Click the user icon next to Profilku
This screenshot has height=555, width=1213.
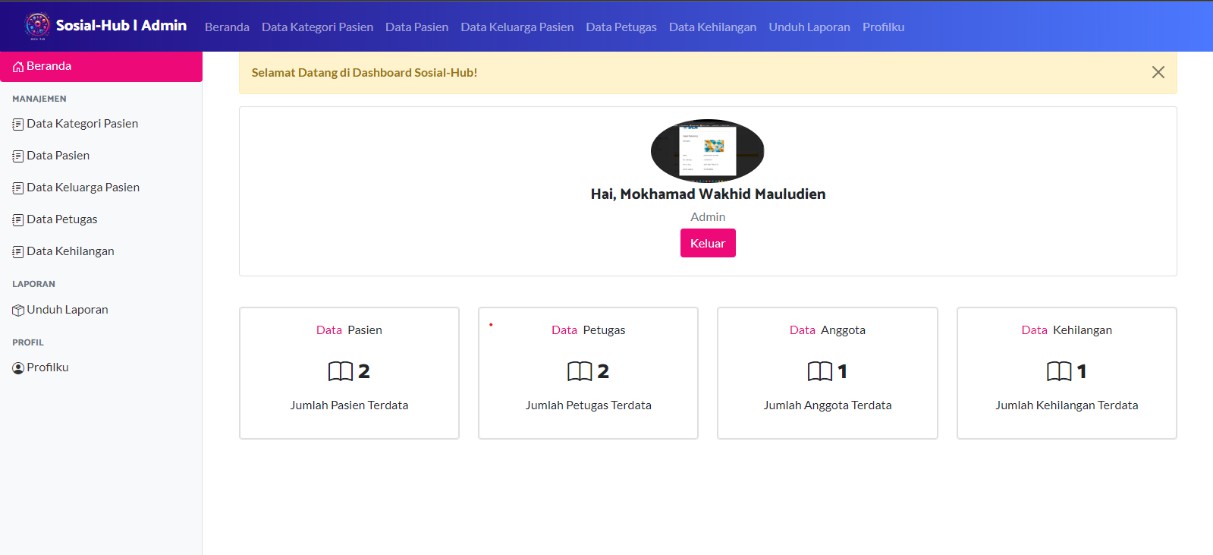pyautogui.click(x=17, y=368)
